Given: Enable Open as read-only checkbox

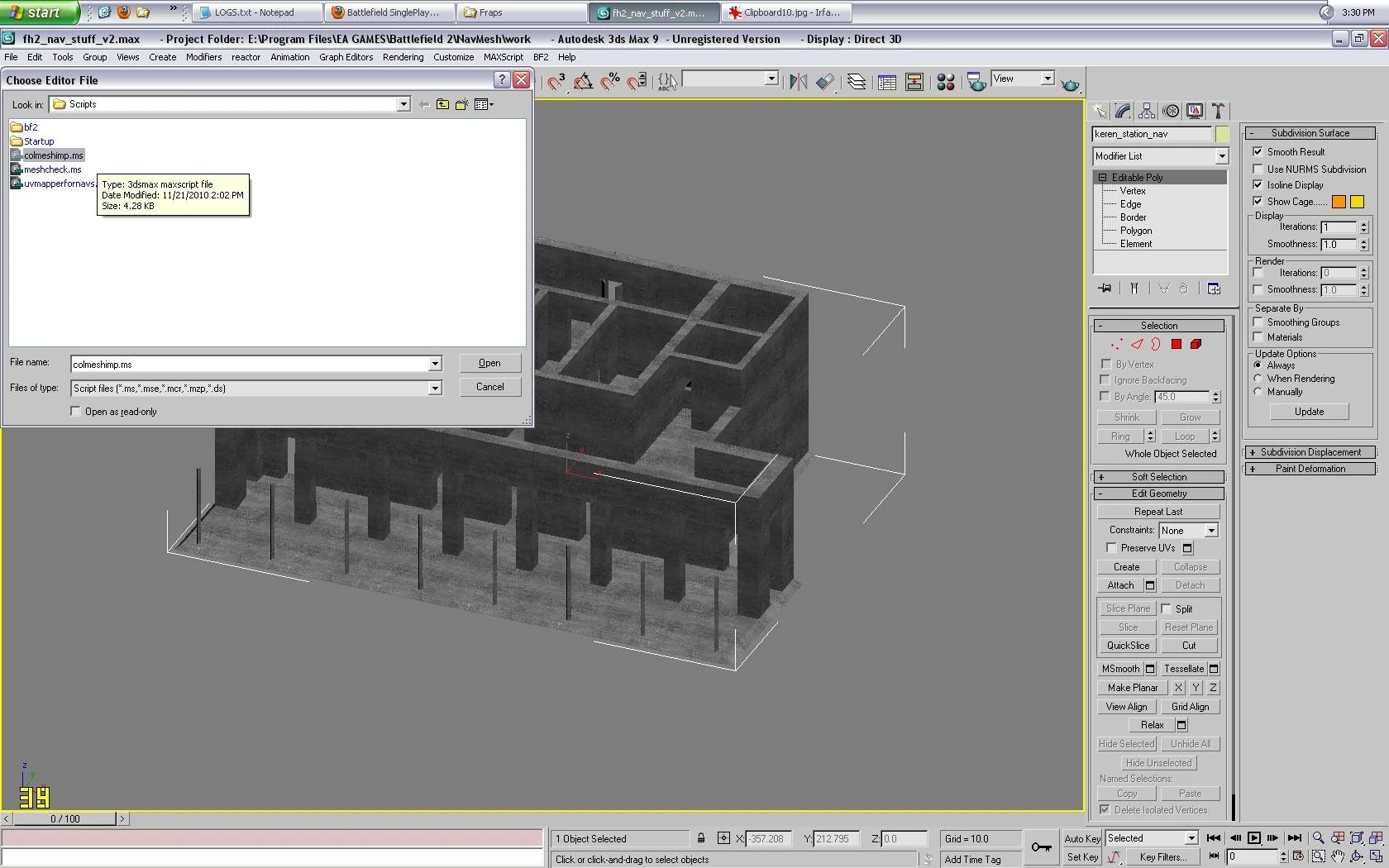Looking at the screenshot, I should click(76, 412).
